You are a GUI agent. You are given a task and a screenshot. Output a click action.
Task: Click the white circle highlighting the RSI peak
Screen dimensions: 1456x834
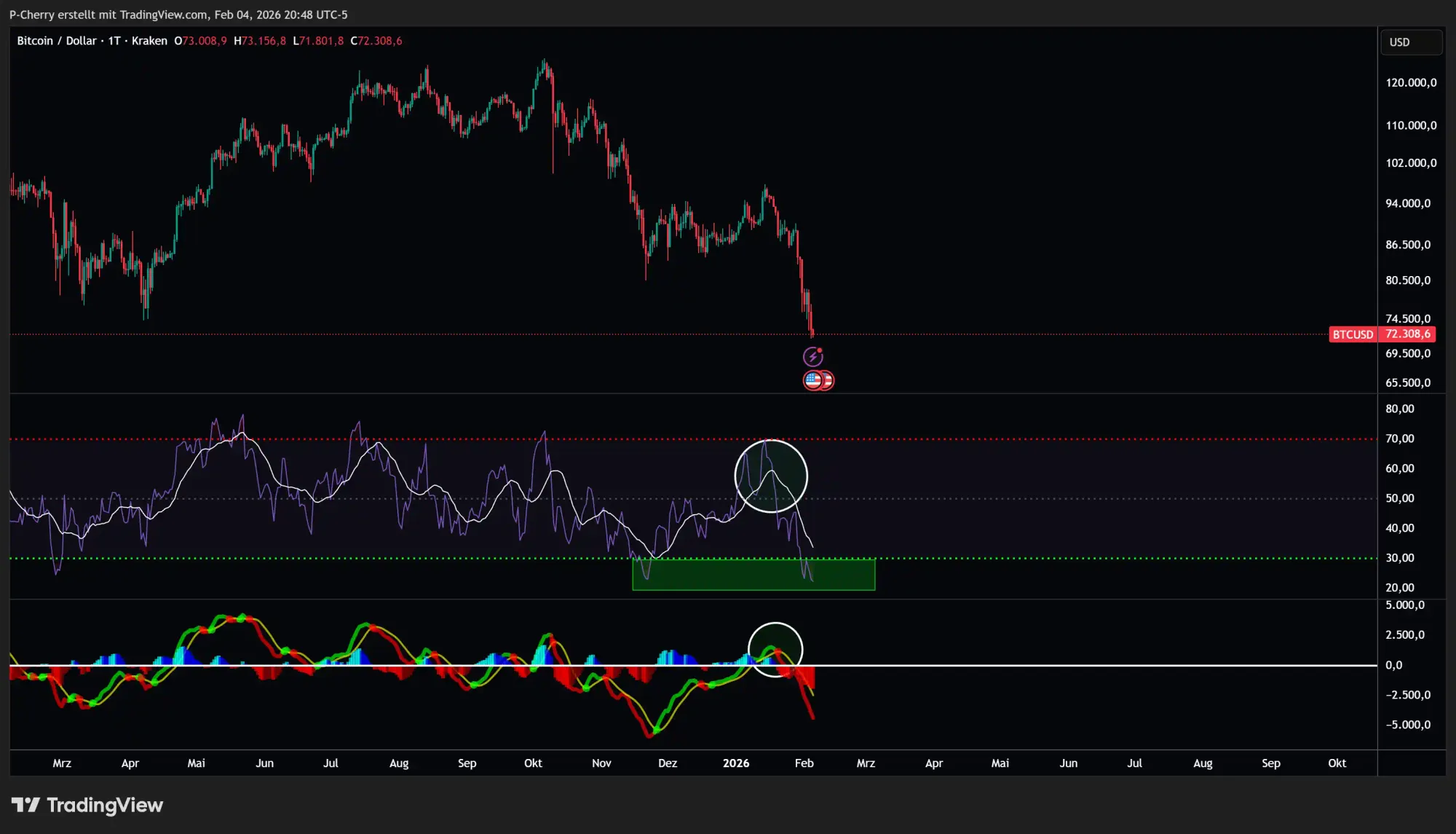coord(769,475)
